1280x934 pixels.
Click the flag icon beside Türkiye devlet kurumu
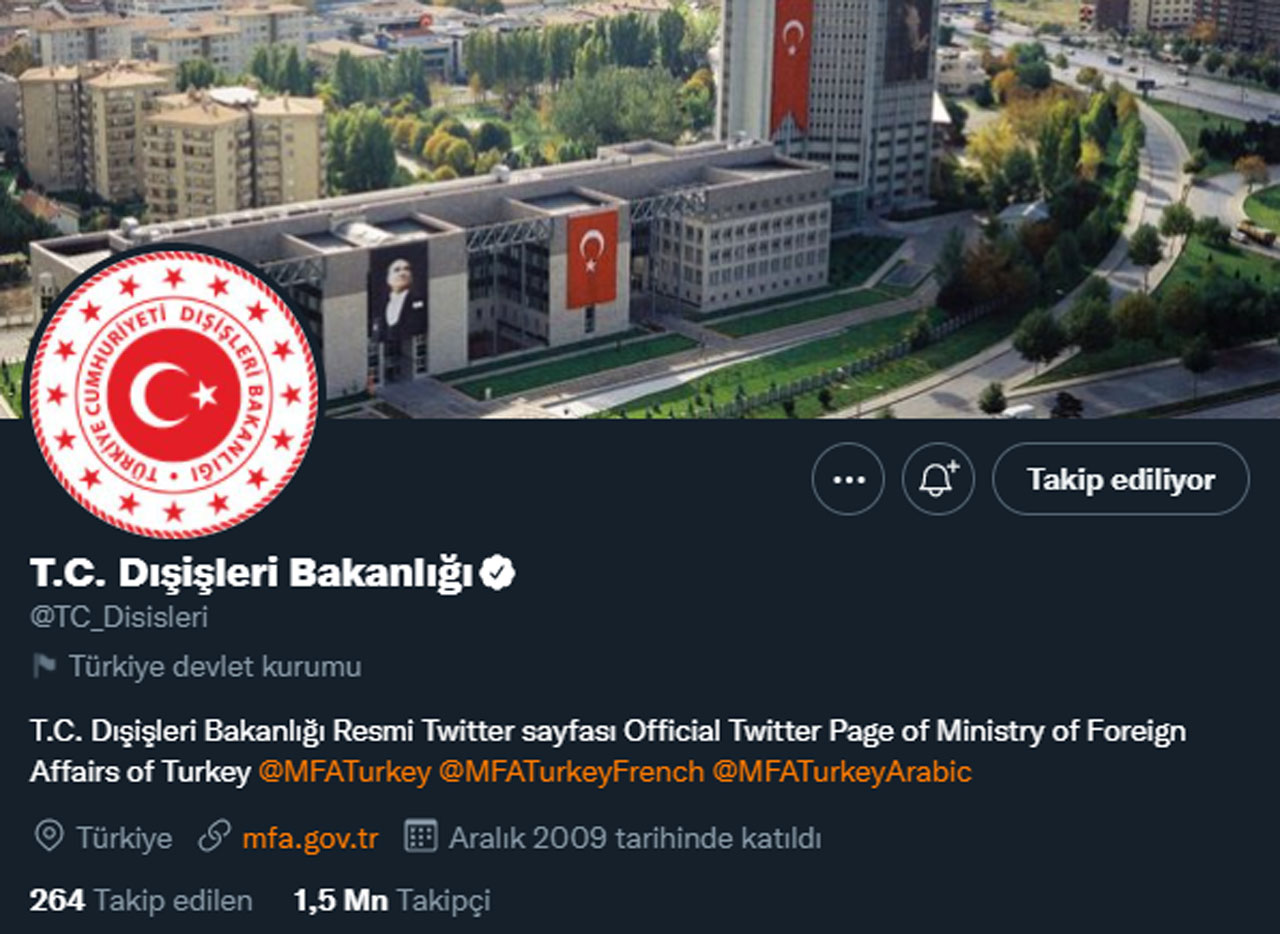pyautogui.click(x=44, y=666)
